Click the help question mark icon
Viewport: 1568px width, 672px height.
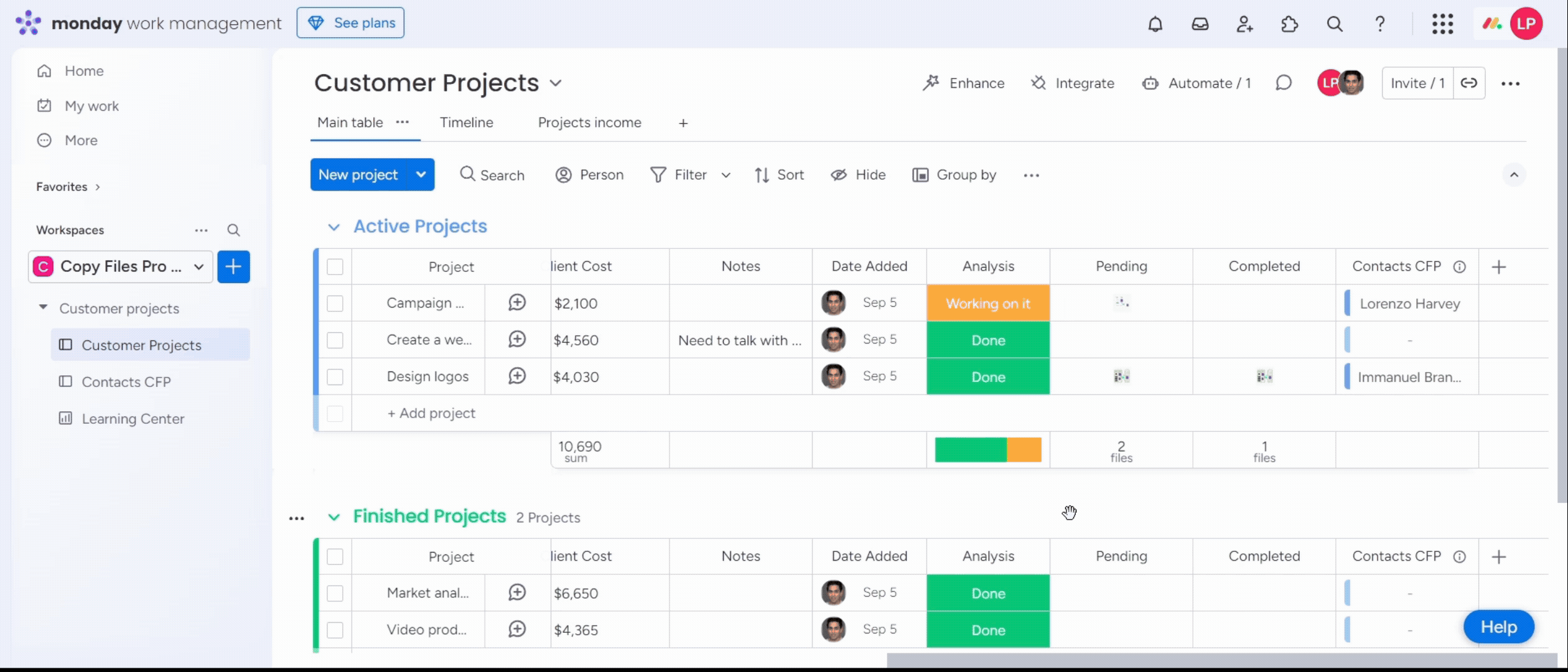1379,24
